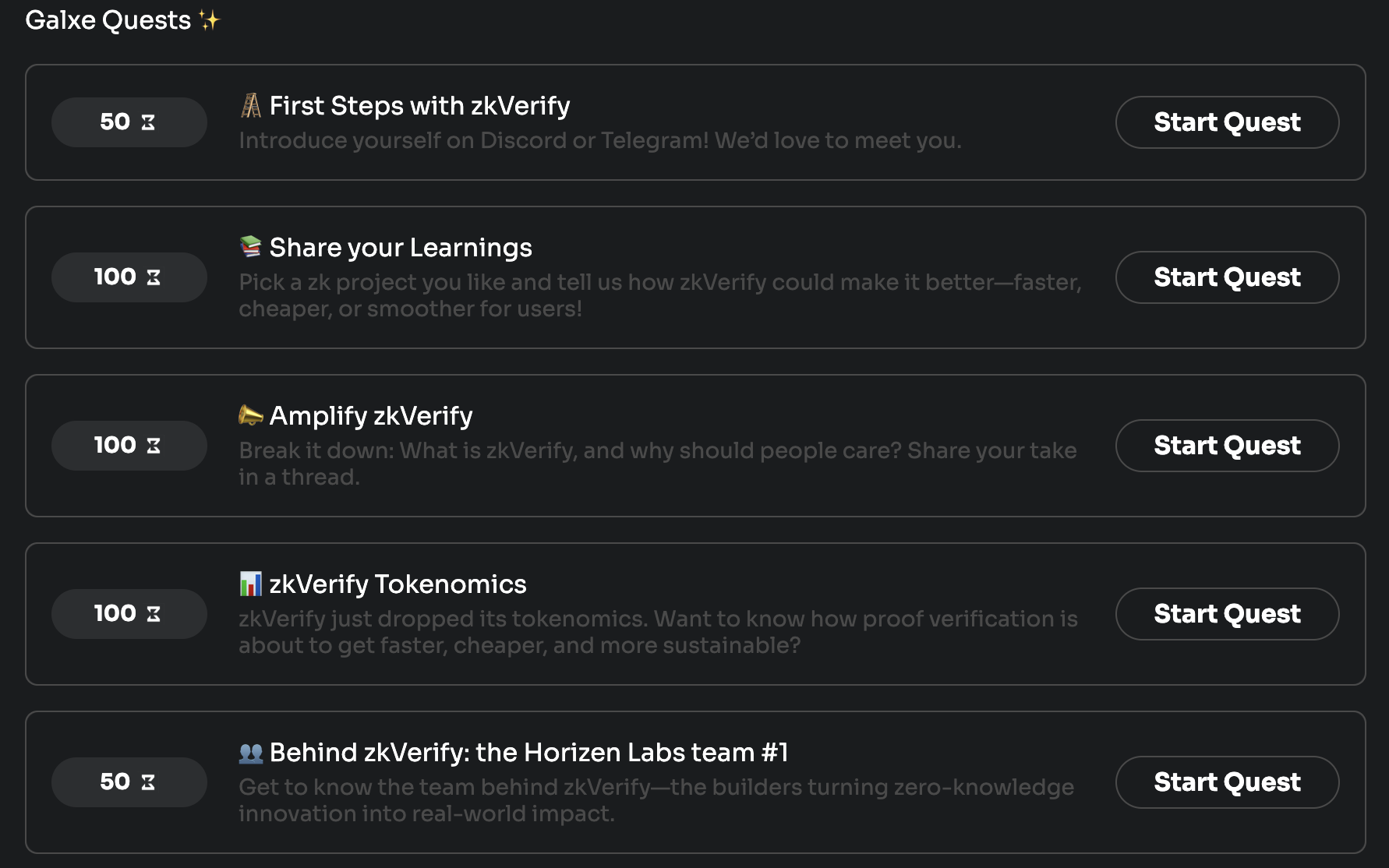Click the ladder icon beside First Steps
The height and width of the screenshot is (868, 1389).
[250, 106]
